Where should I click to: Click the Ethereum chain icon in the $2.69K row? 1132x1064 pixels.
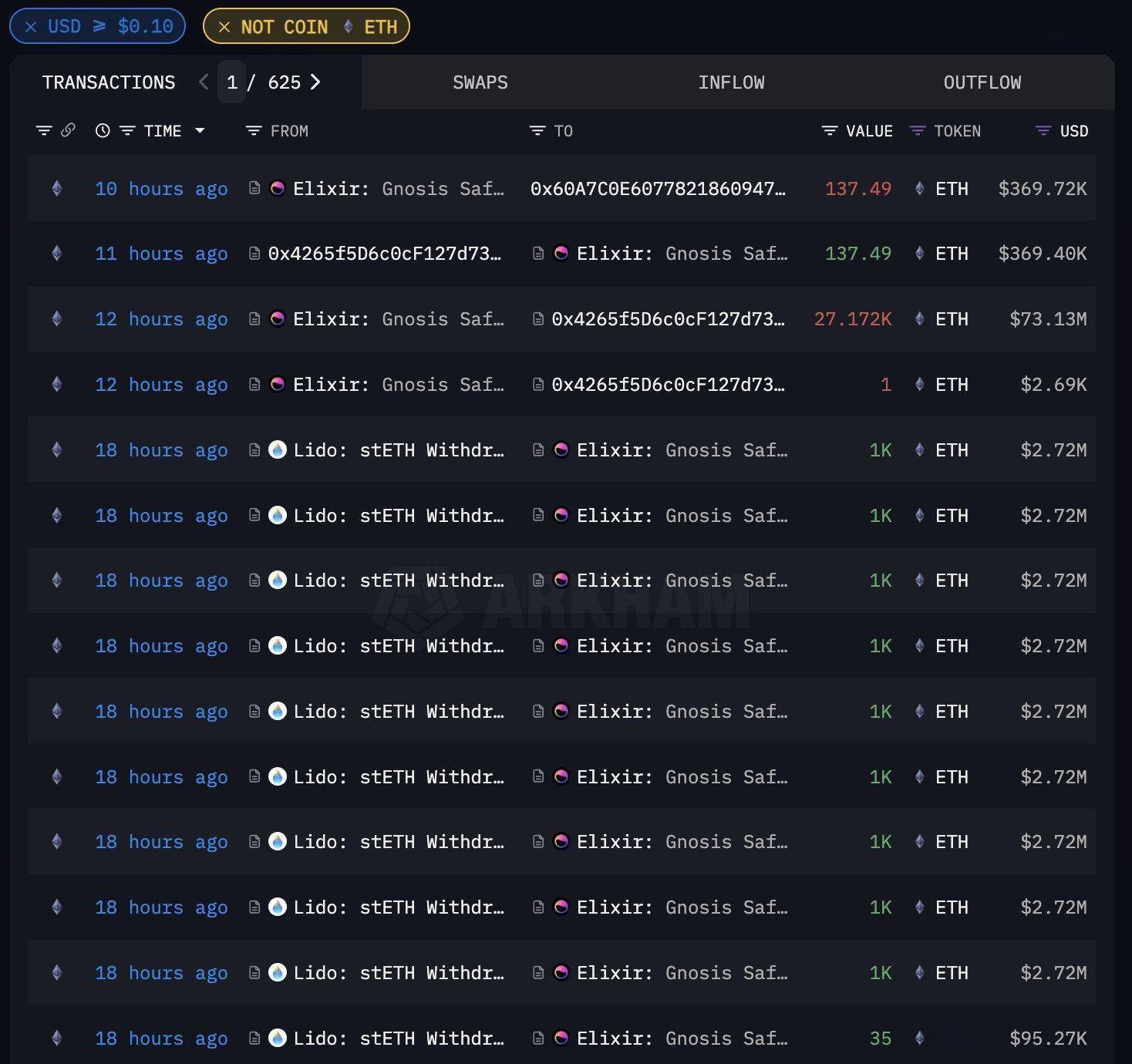tap(56, 385)
